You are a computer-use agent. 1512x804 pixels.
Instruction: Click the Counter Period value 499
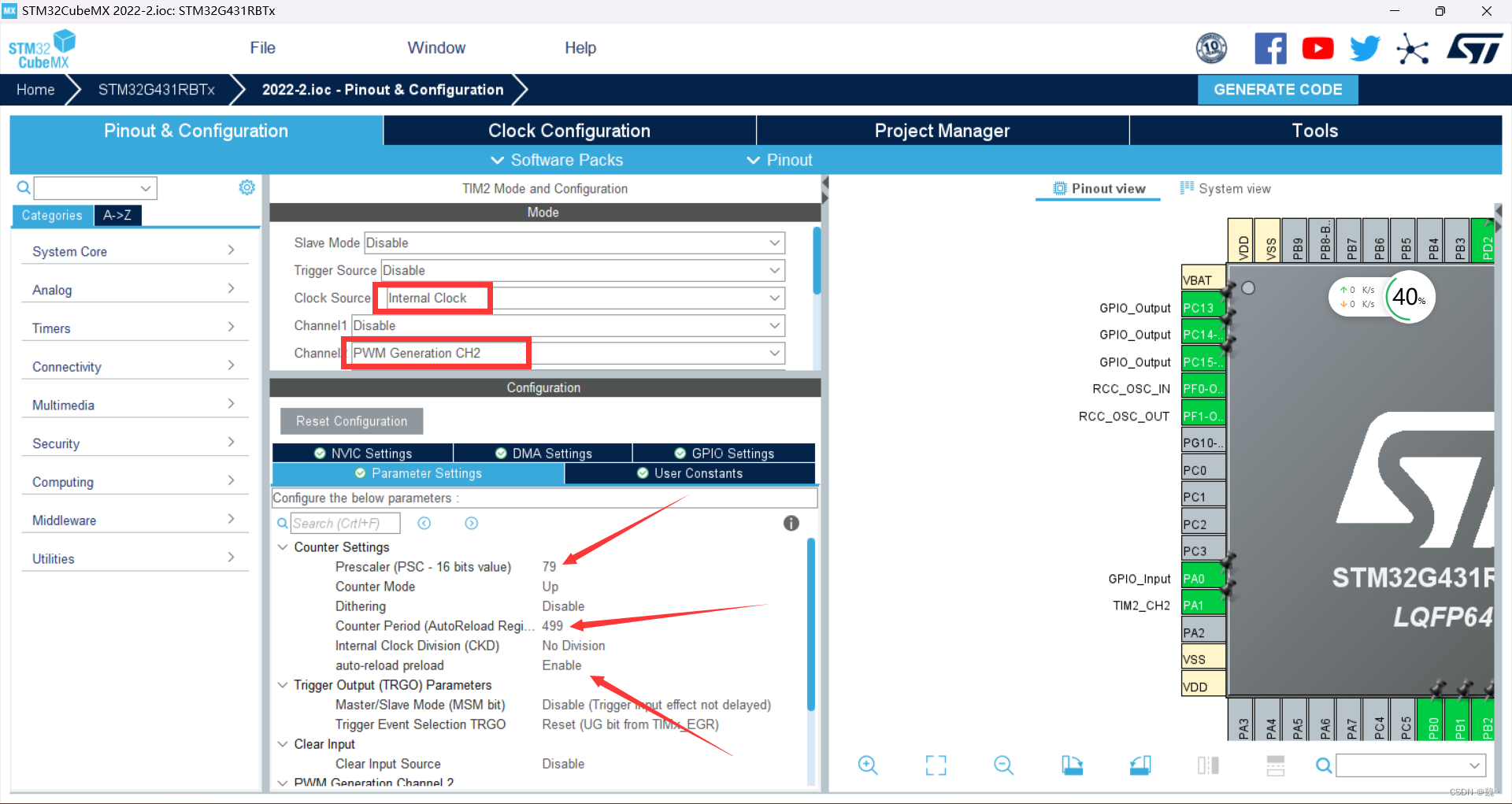tap(552, 626)
